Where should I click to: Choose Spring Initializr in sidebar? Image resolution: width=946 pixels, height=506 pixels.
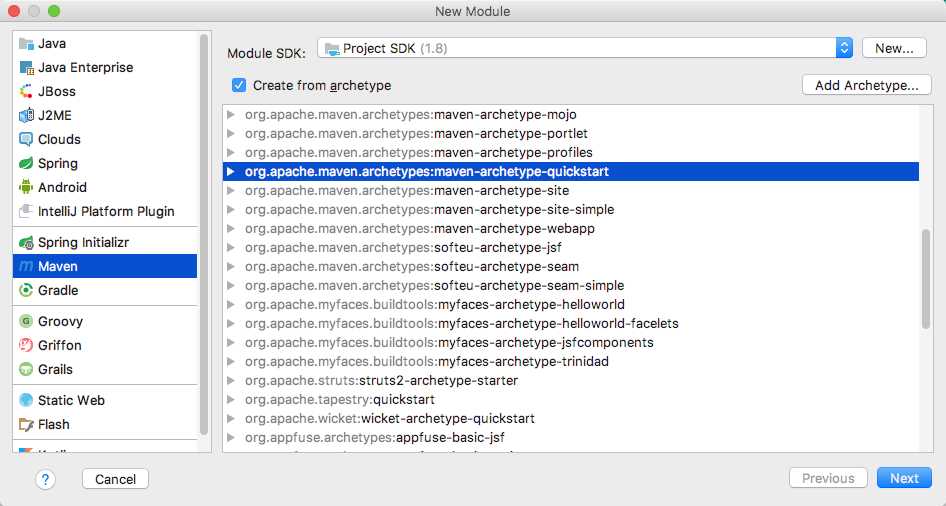pyautogui.click(x=105, y=242)
